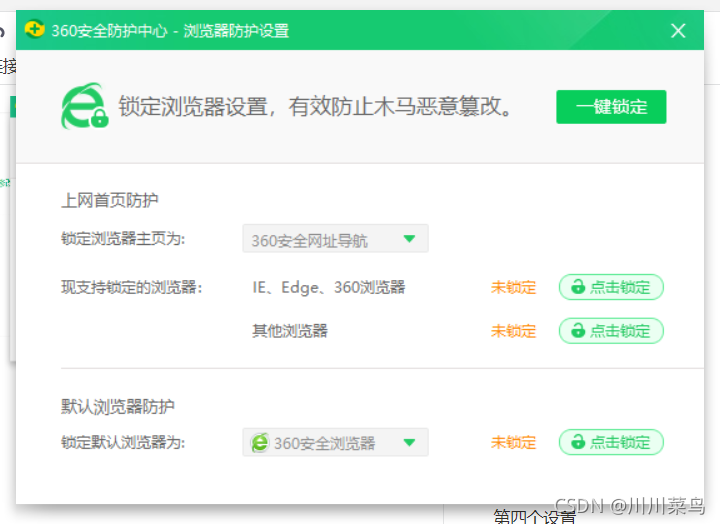Click the 其他浏览器 text
The image size is (720, 524).
coord(290,331)
